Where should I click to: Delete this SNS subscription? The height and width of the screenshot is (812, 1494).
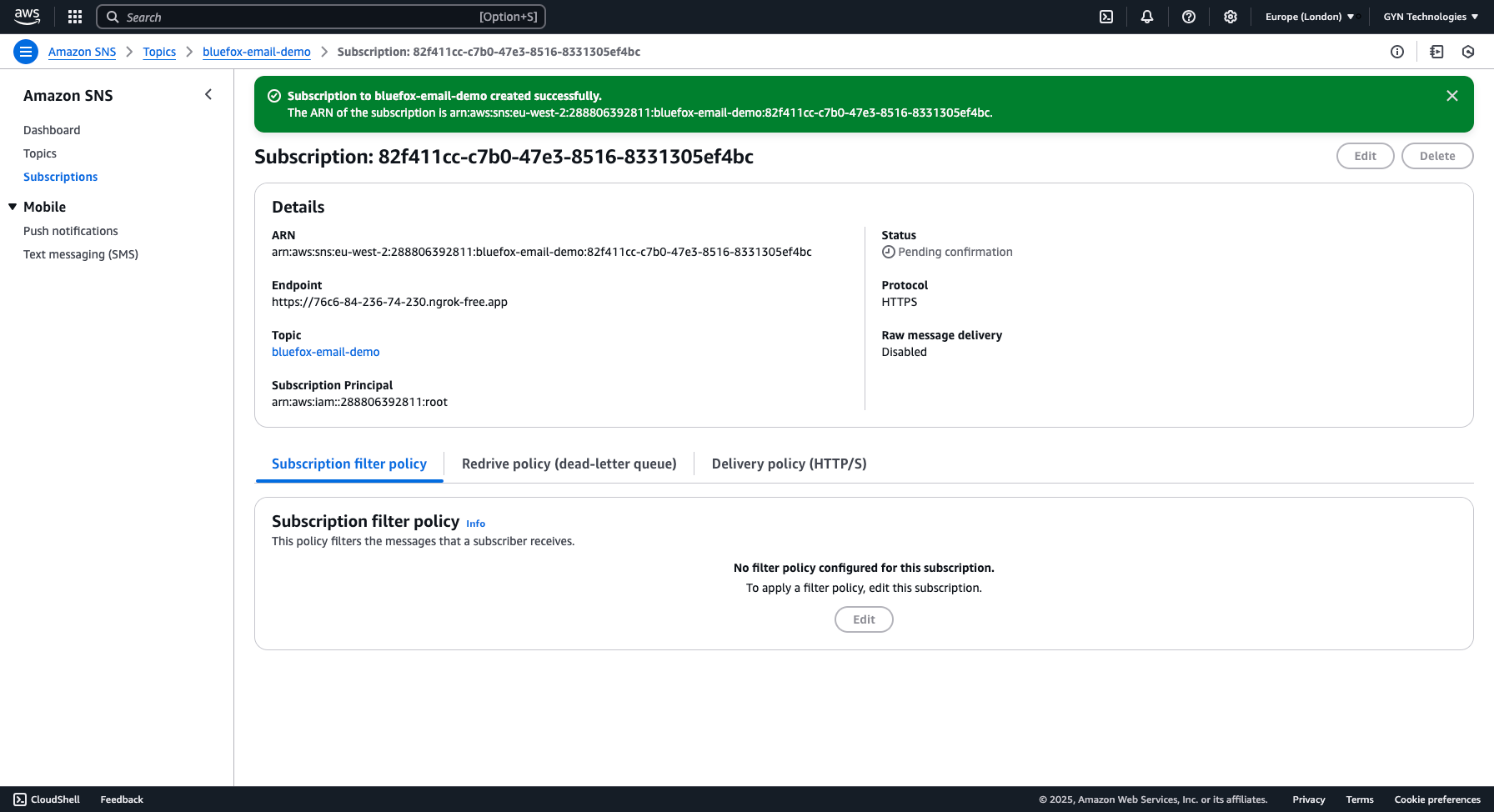(x=1437, y=156)
